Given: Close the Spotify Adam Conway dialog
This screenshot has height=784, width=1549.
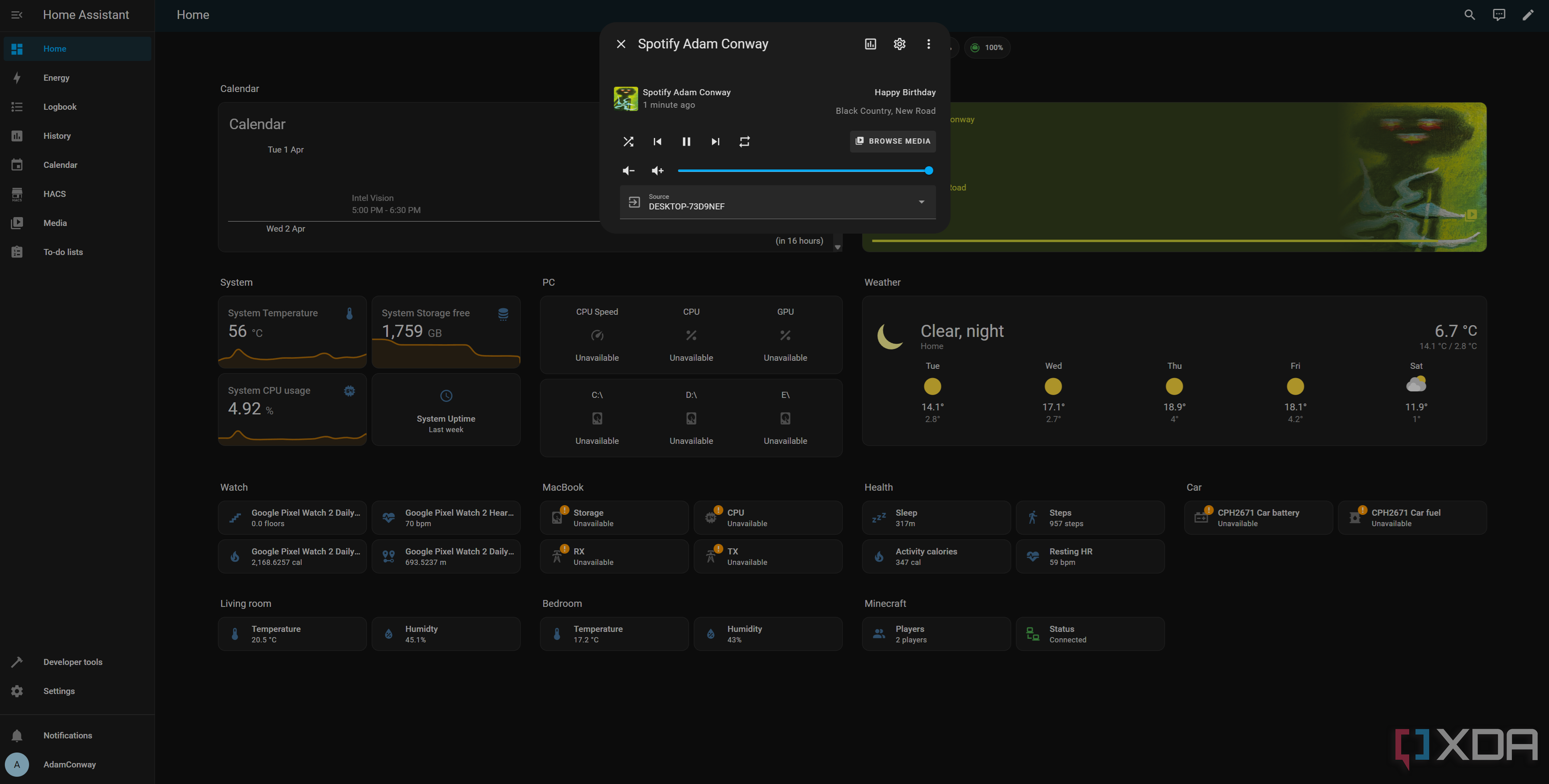Looking at the screenshot, I should point(621,44).
